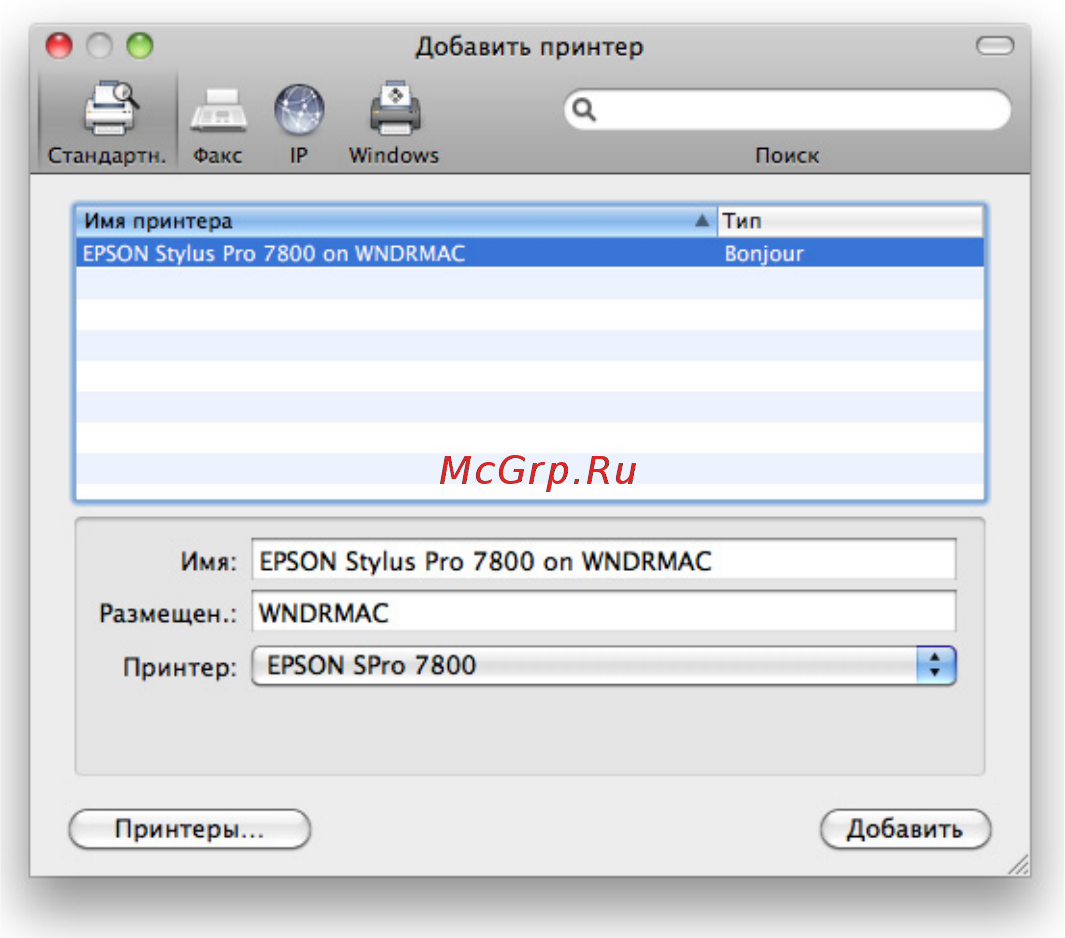Viewport: 1065px width, 938px height.
Task: Toggle the sort arrow in name column
Action: (702, 221)
